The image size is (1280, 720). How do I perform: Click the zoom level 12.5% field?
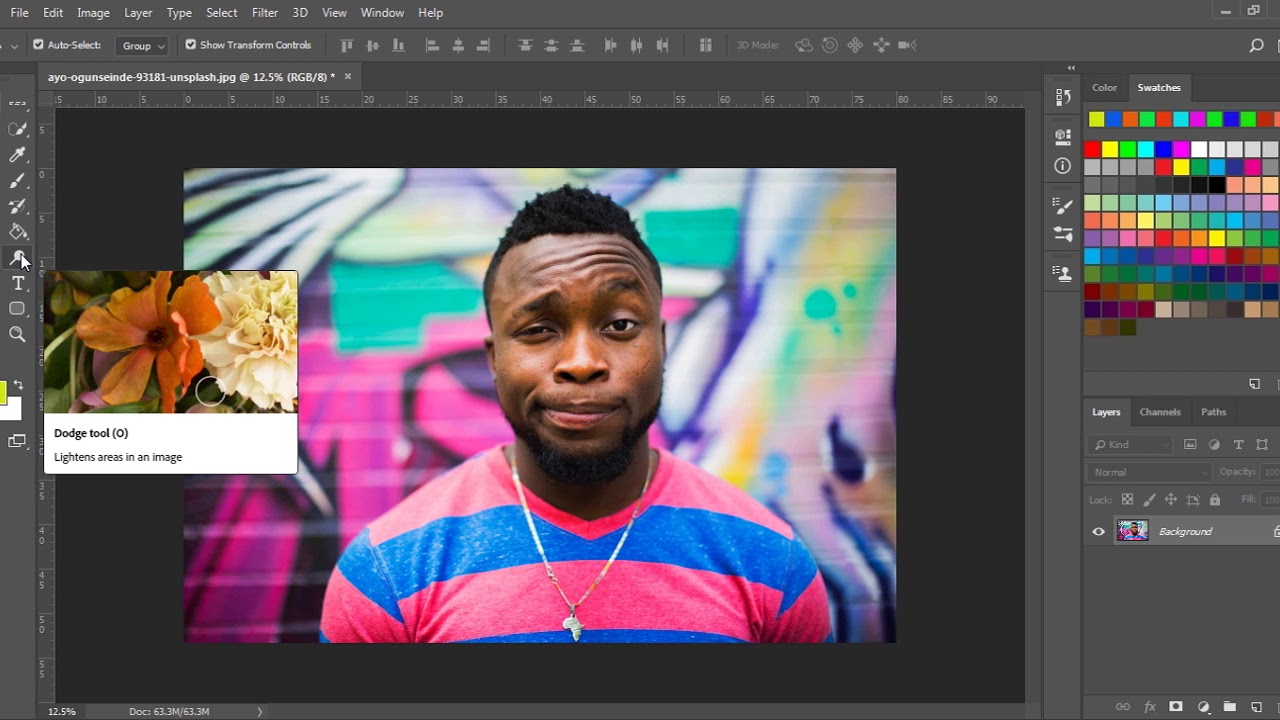(62, 712)
